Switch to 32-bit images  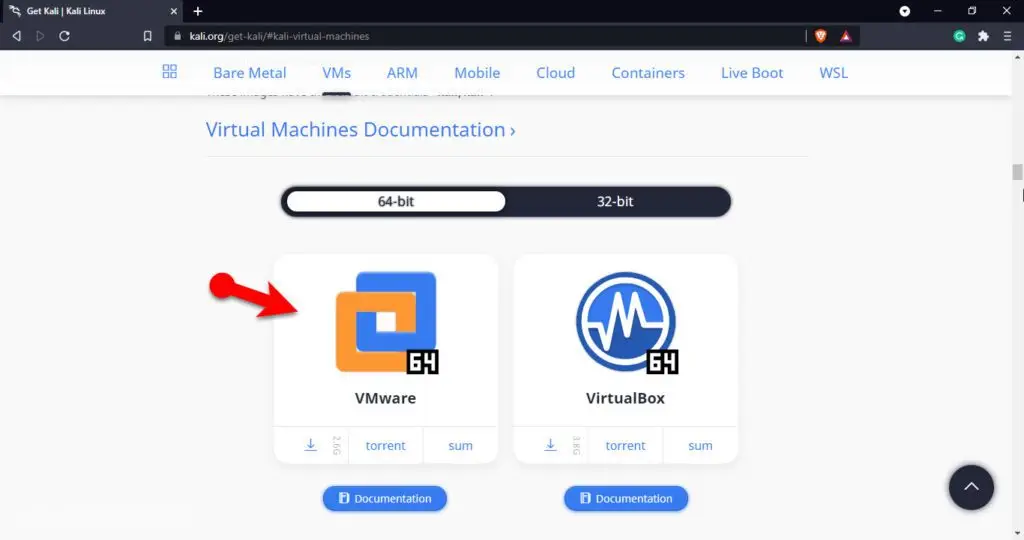pos(615,201)
